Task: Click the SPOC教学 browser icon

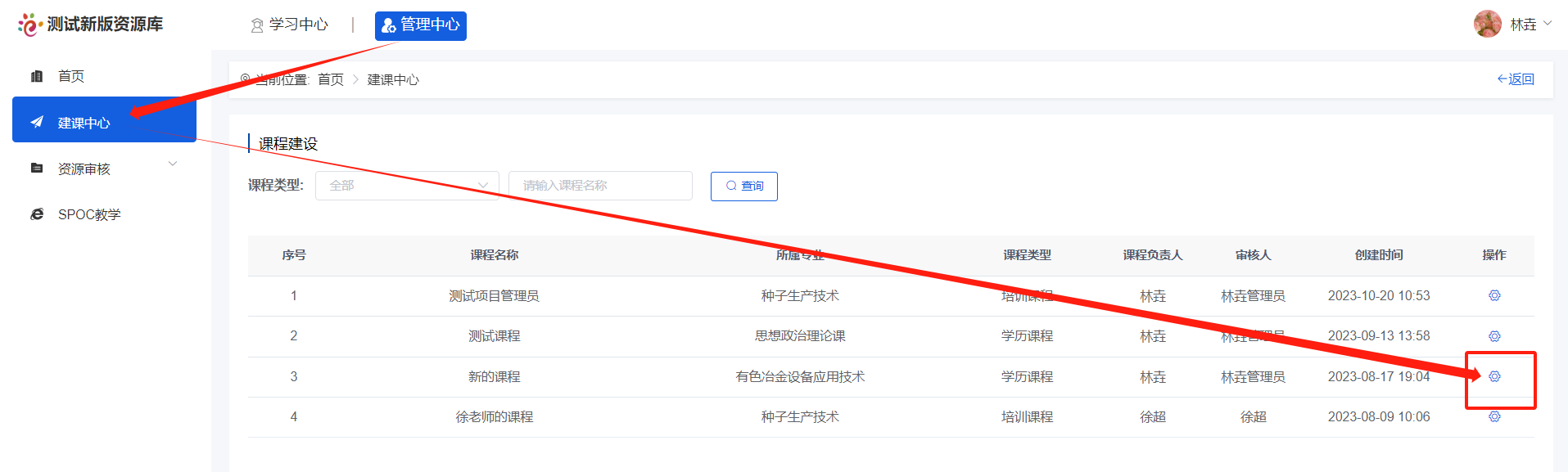Action: 37,214
